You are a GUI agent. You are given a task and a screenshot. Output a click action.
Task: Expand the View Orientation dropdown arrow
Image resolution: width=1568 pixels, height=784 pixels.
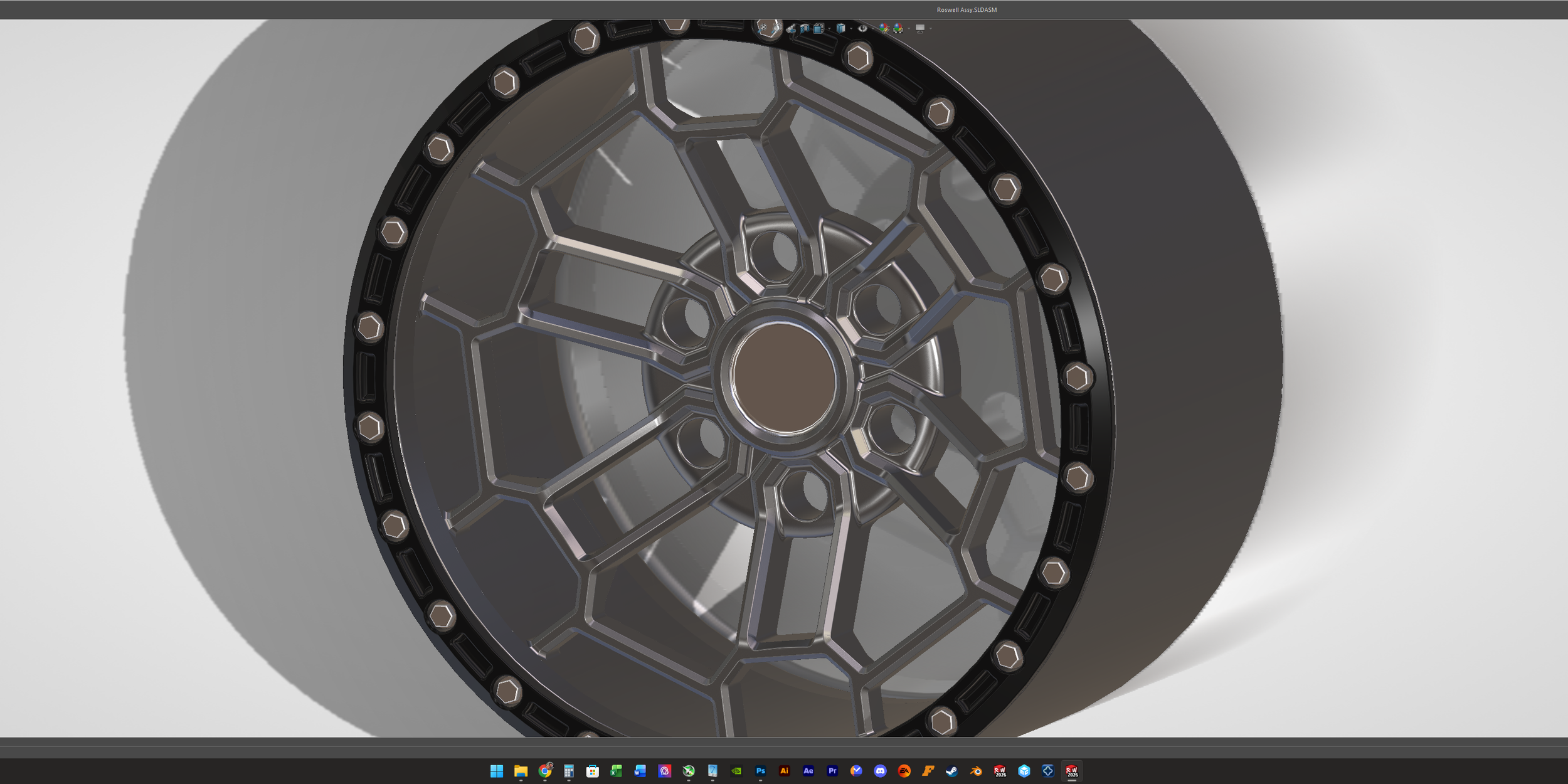coord(829,28)
